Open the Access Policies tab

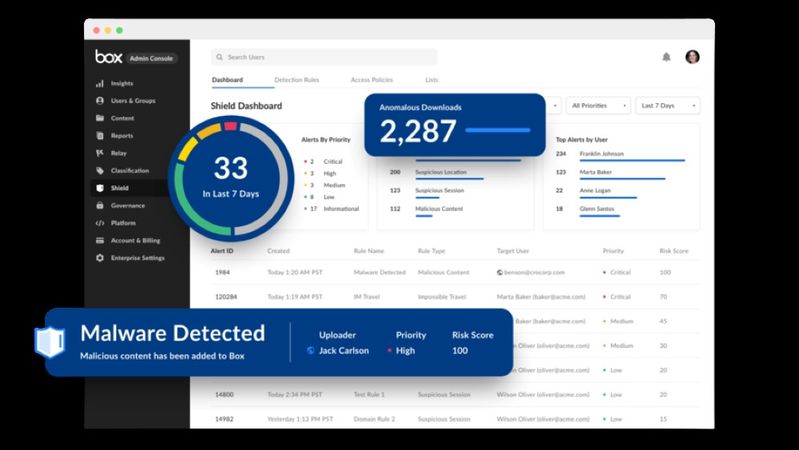371,80
